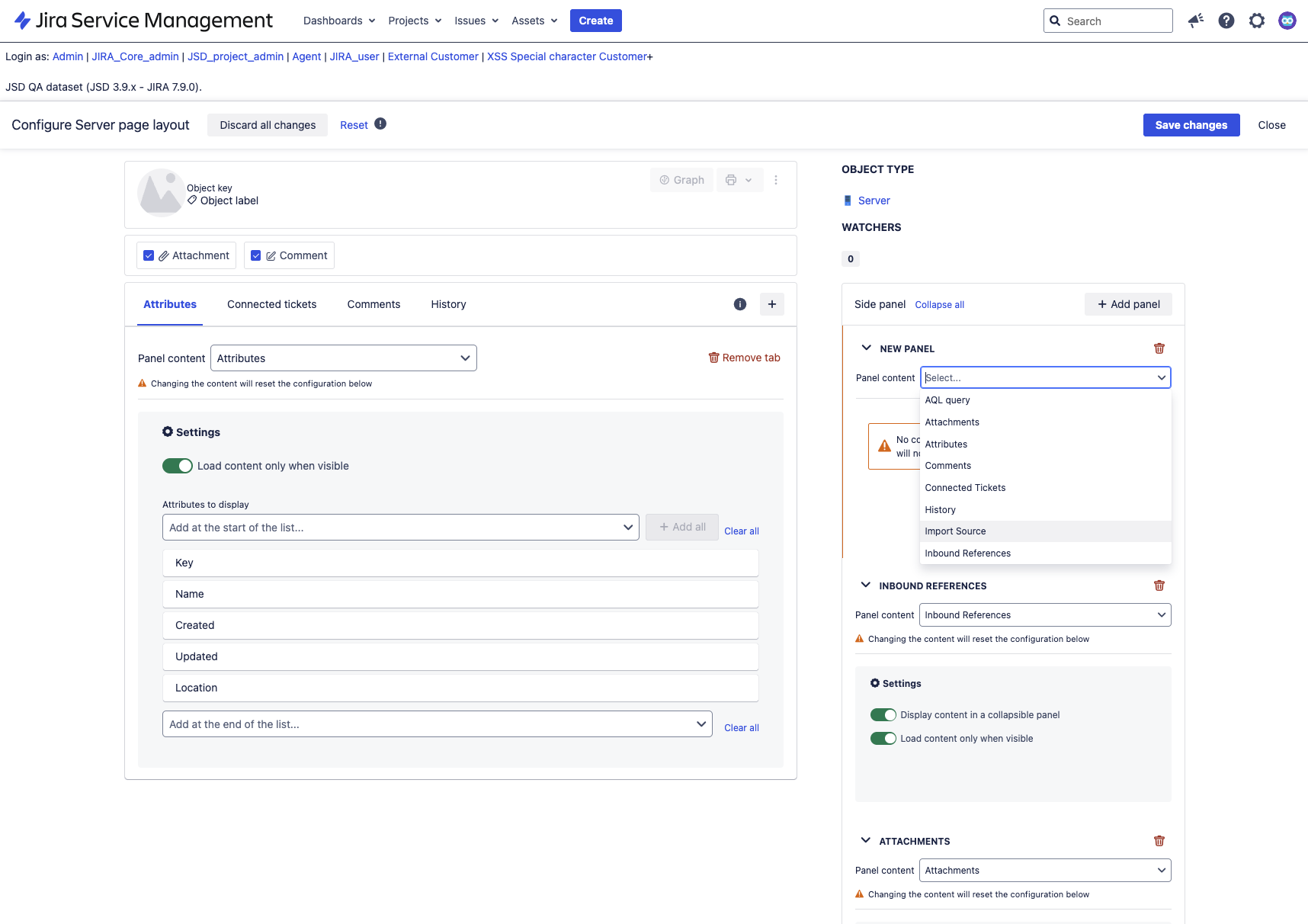Click the New Panel Select input field

click(1045, 377)
